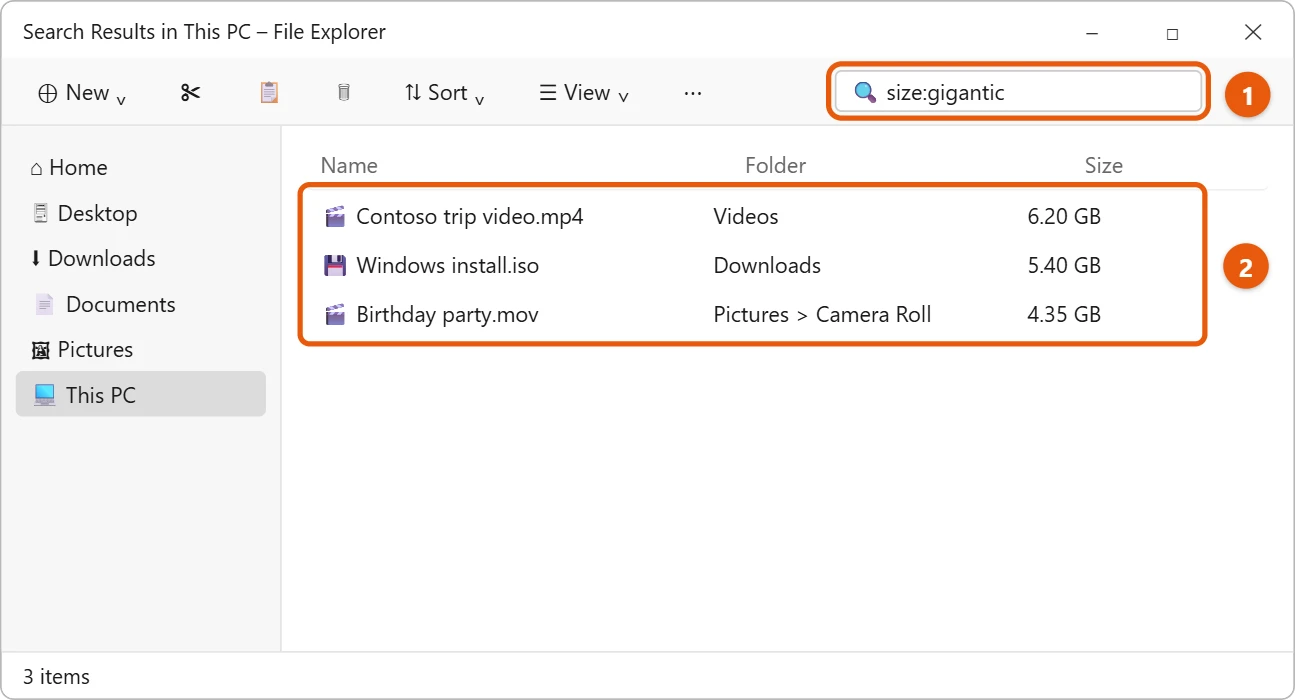
Task: Click the Paste clipboard icon
Action: (x=269, y=93)
